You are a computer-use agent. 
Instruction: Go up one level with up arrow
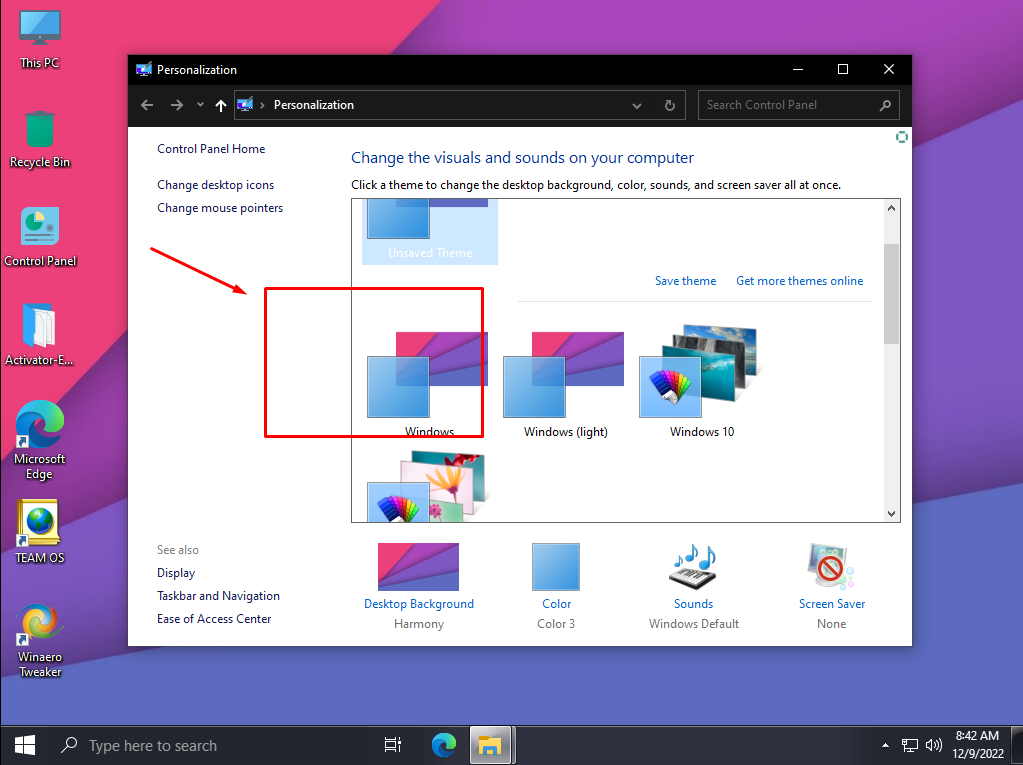pyautogui.click(x=221, y=105)
